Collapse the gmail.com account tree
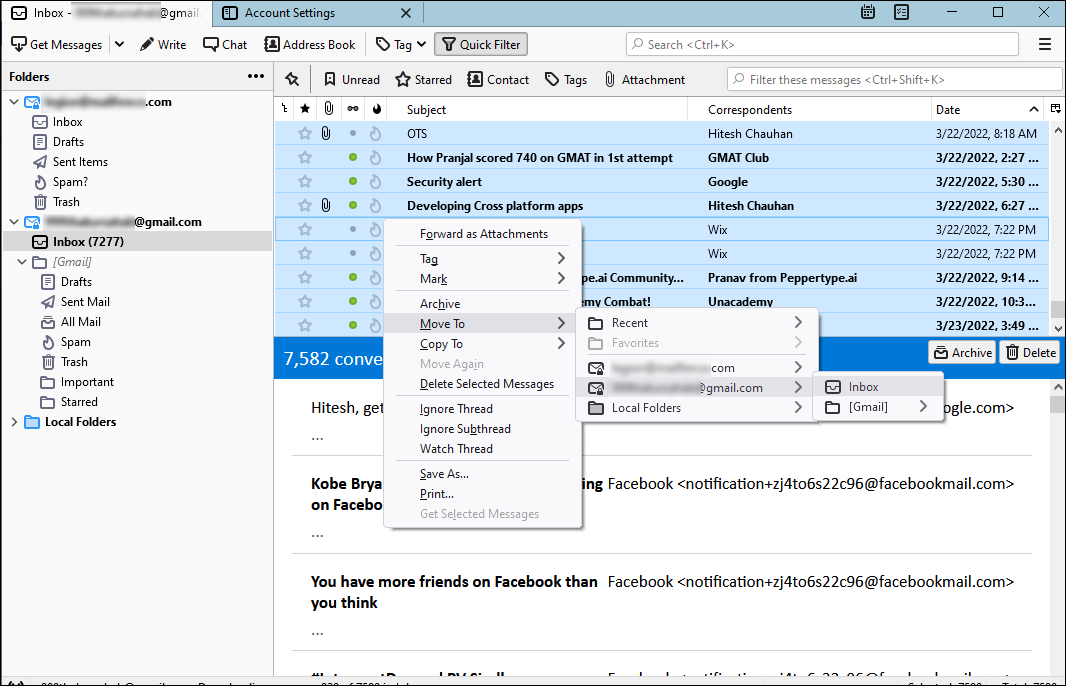Image resolution: width=1066 pixels, height=686 pixels. [x=14, y=222]
